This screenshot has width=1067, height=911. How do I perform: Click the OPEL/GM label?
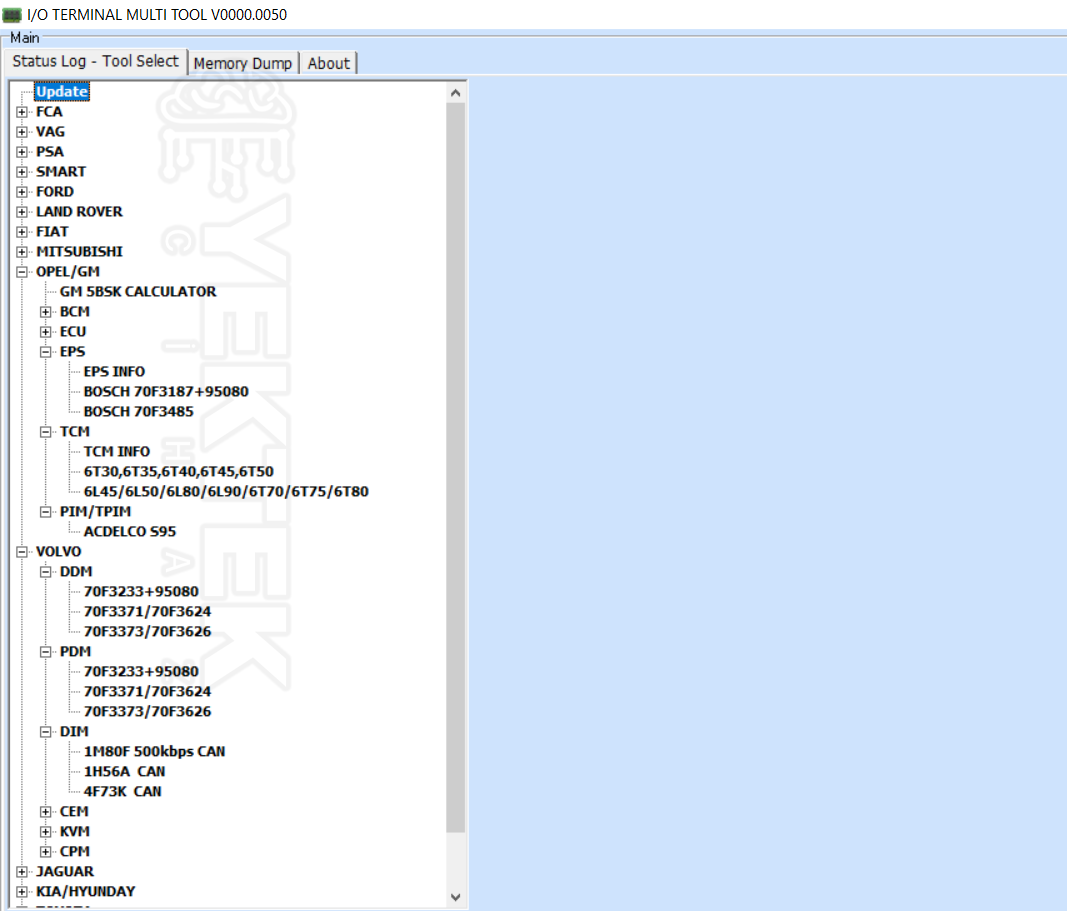[x=68, y=271]
